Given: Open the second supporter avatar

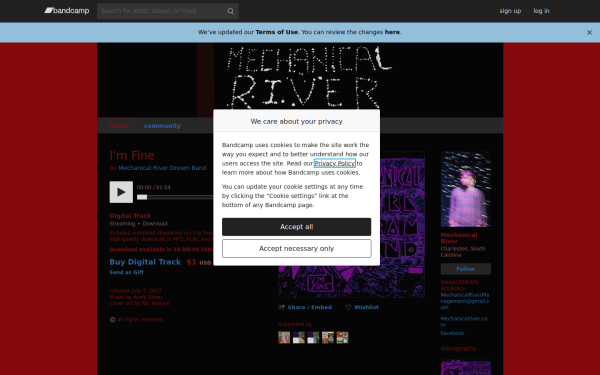Looking at the screenshot, I should click(298, 338).
